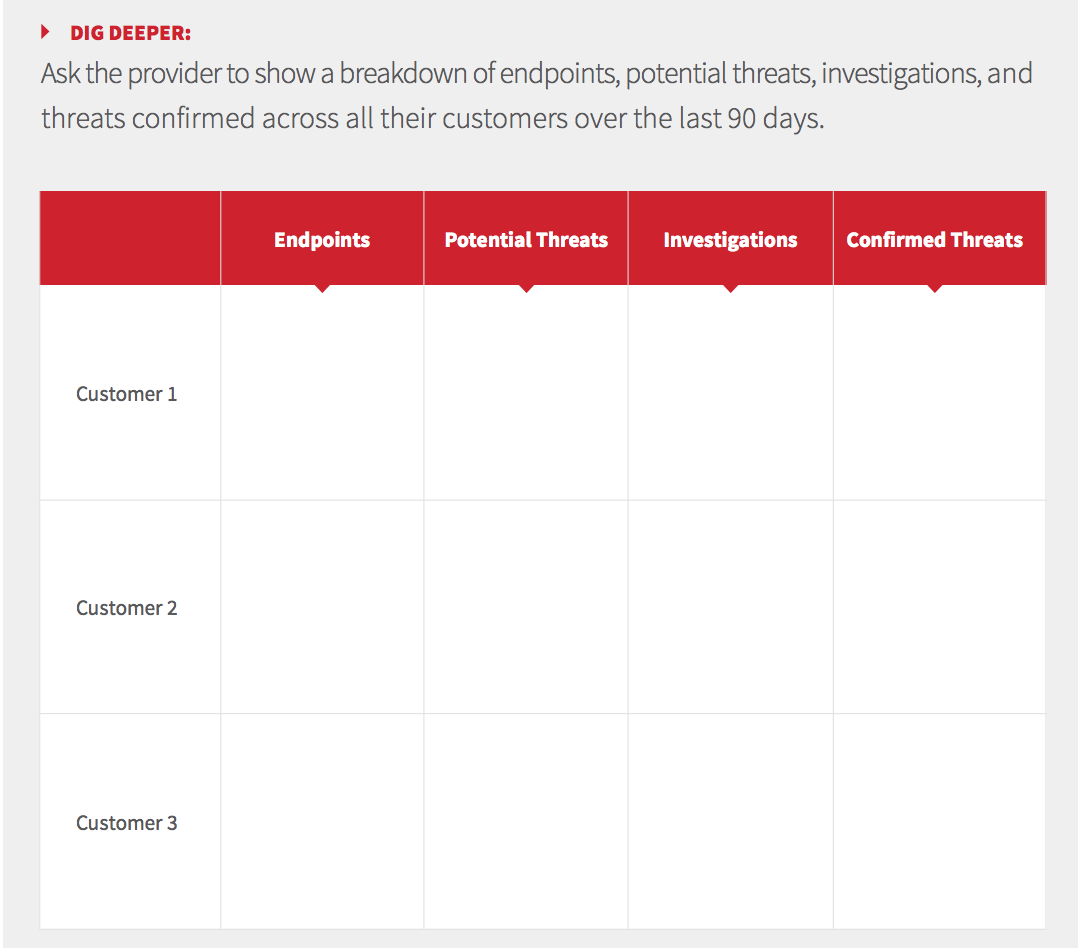1078x948 pixels.
Task: Click the pointer notch below Confirmed Threats header
Action: tap(935, 288)
